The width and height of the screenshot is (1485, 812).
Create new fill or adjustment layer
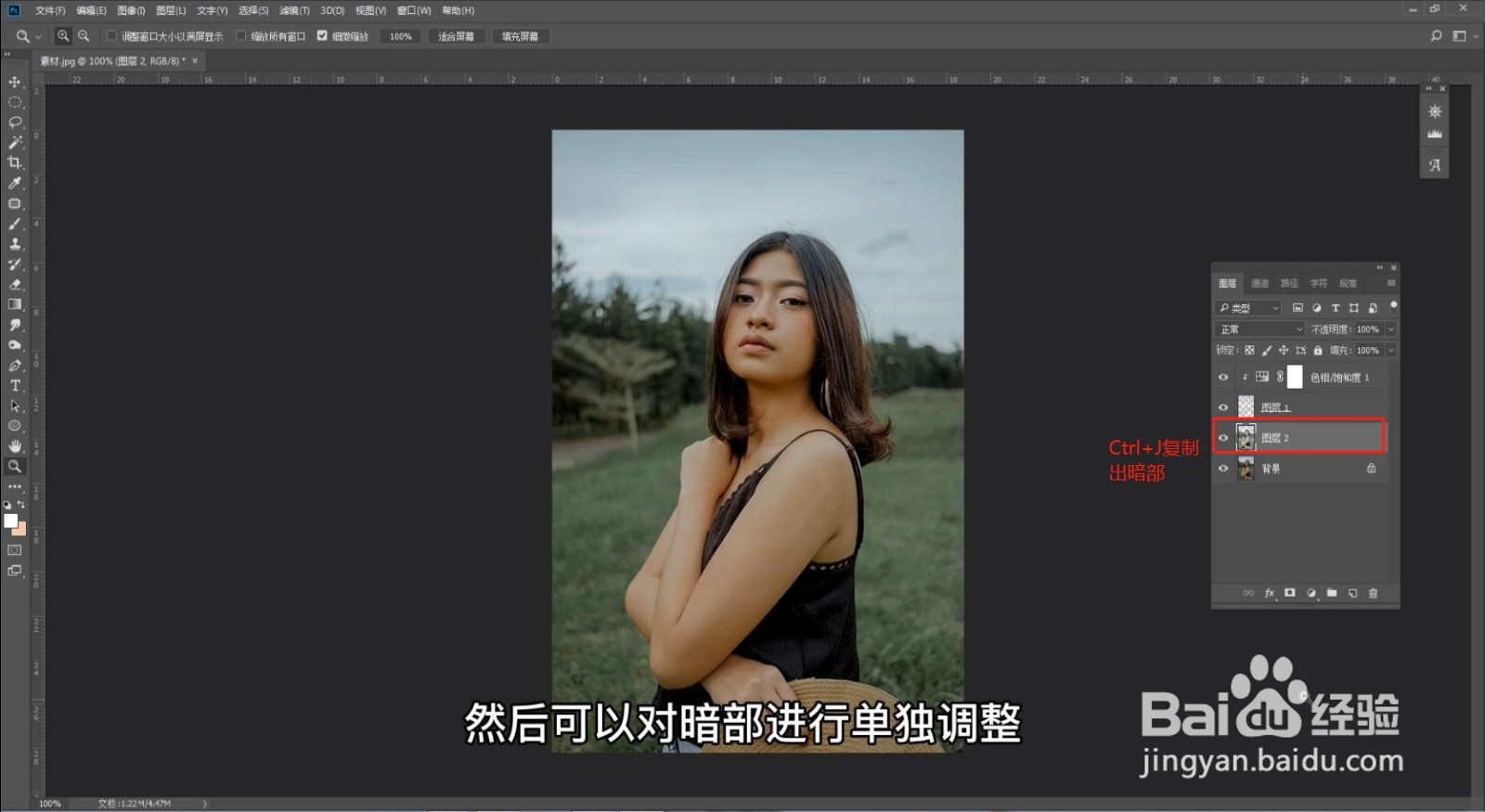[x=1311, y=593]
